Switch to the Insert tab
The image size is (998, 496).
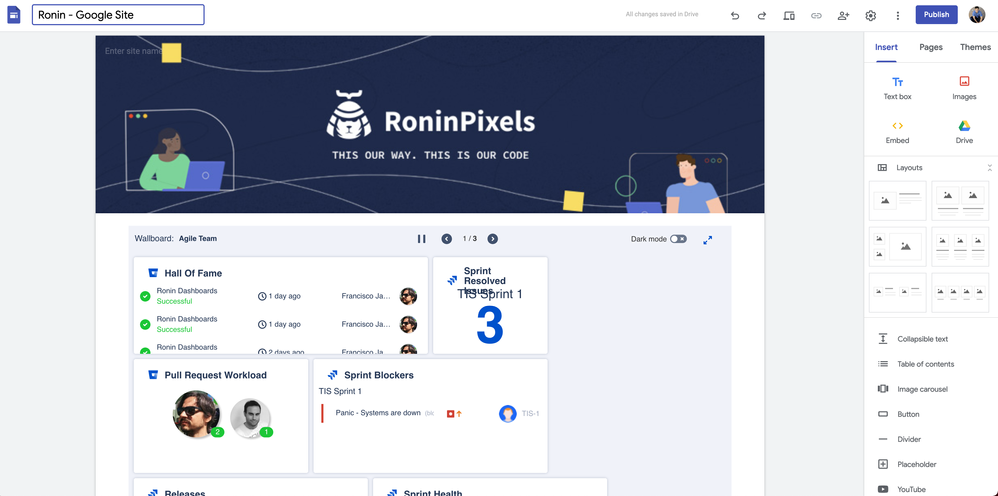point(886,47)
